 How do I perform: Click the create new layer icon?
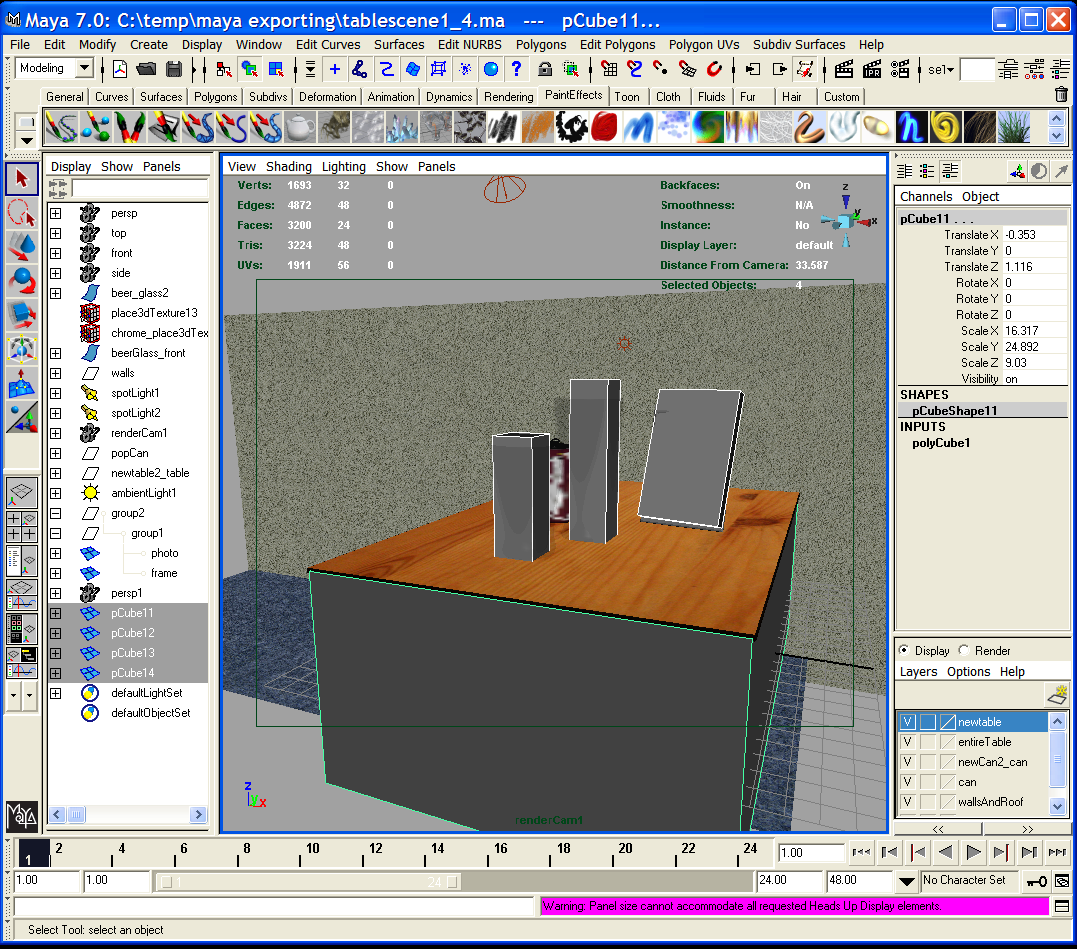[1056, 694]
